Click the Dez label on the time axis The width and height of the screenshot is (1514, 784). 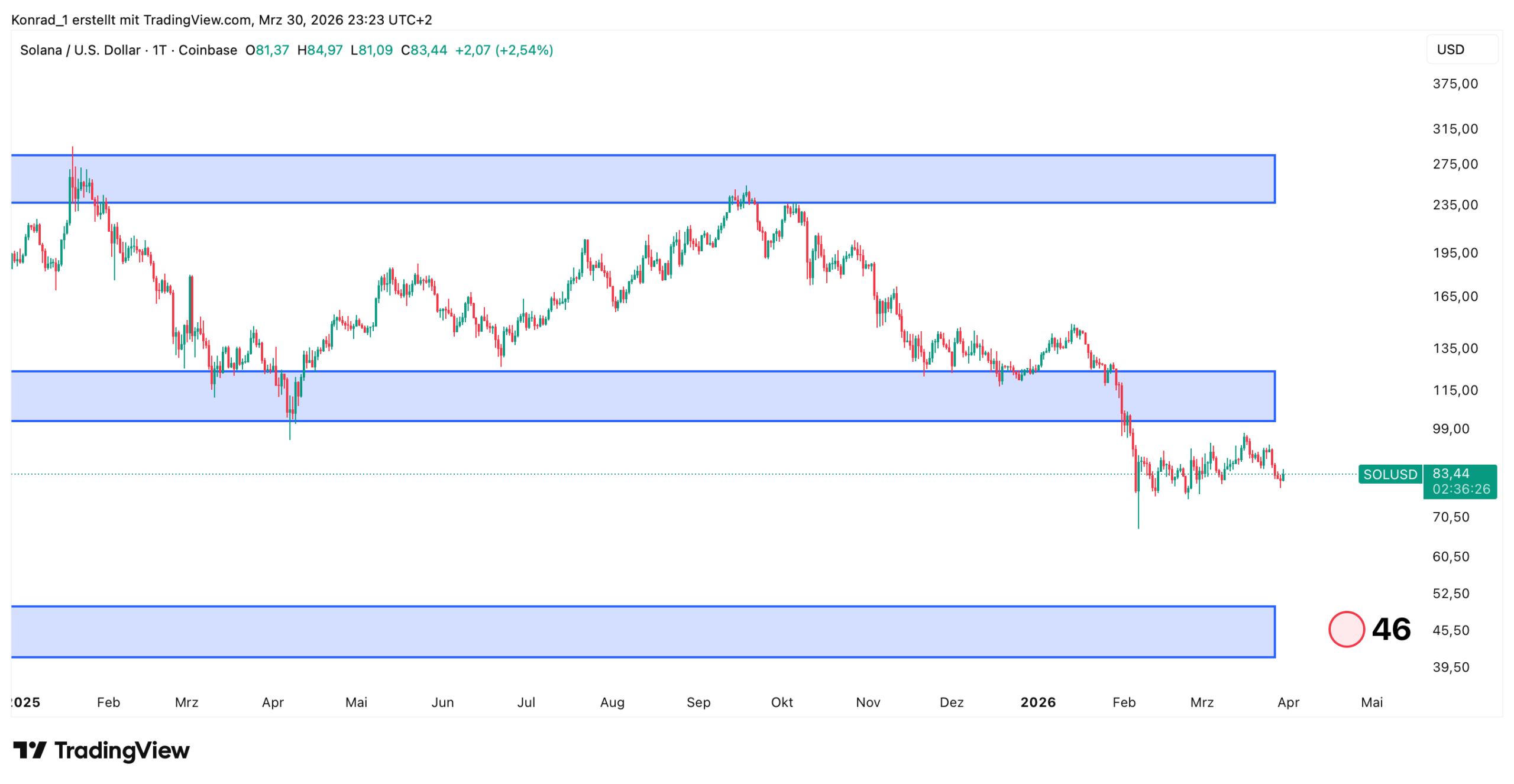point(951,702)
